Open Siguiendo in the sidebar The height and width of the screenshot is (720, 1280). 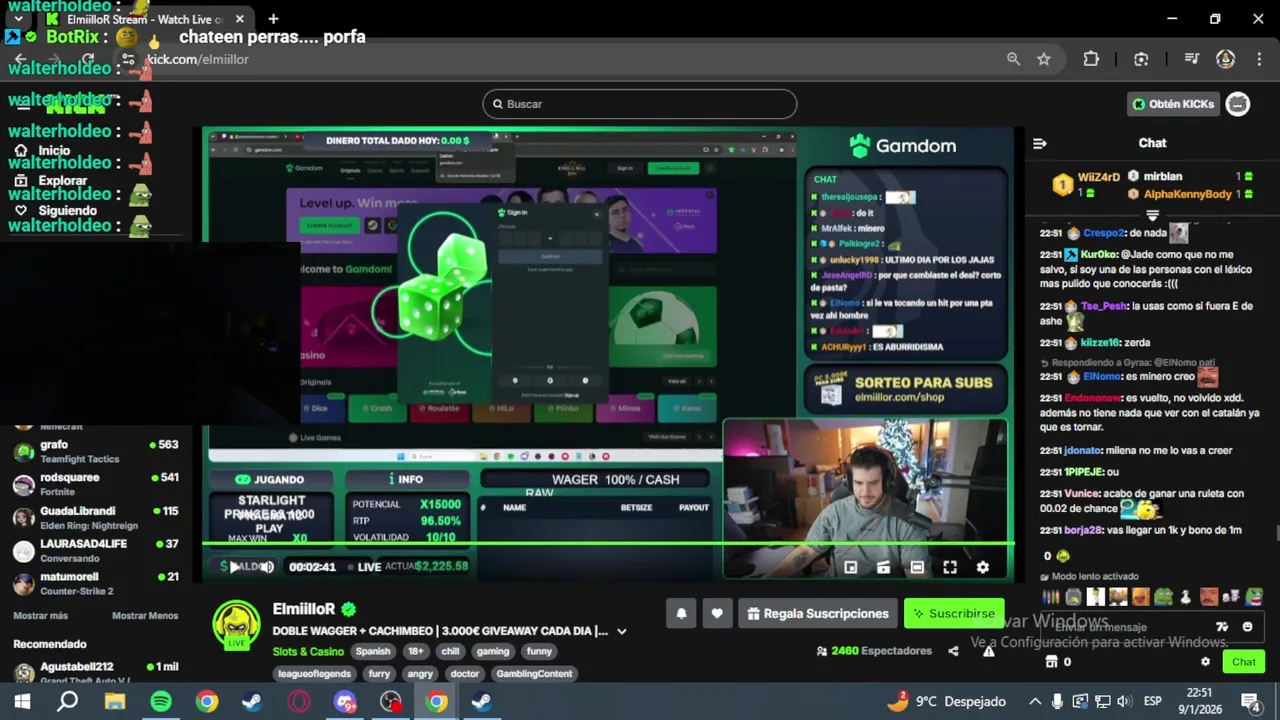coord(67,211)
